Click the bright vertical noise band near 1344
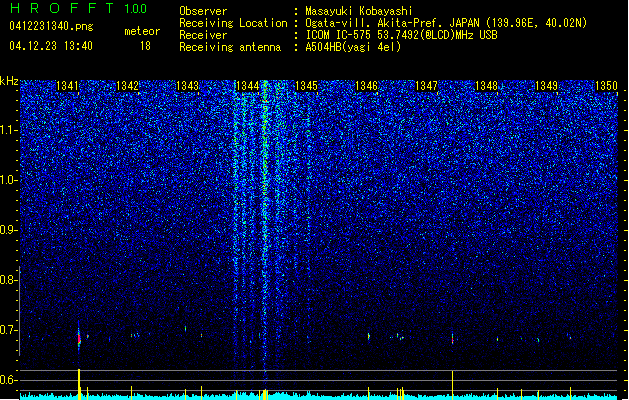The height and width of the screenshot is (400, 629). pos(264,225)
